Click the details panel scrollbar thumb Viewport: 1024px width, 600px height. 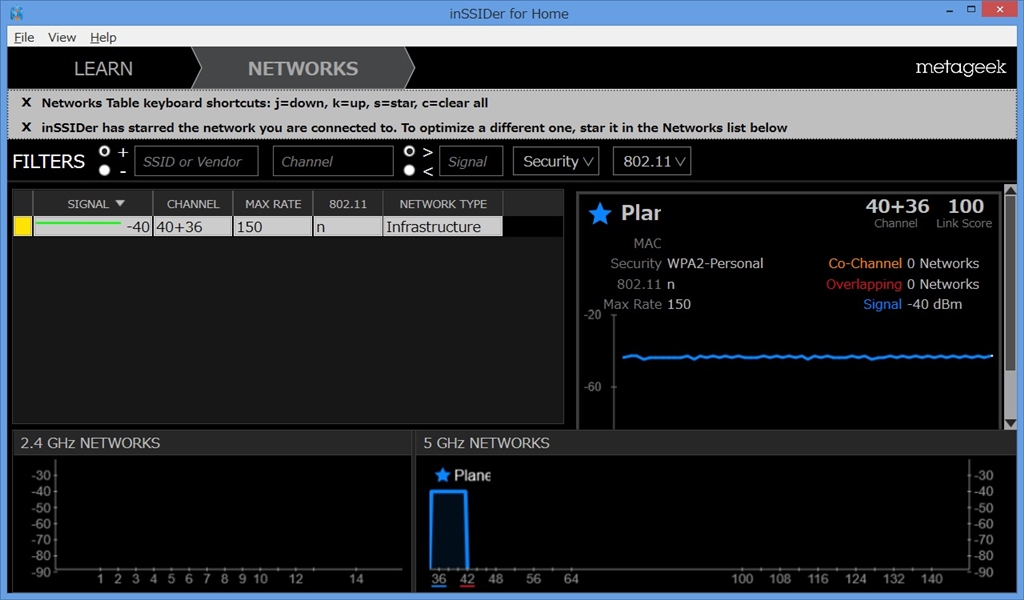[1010, 284]
